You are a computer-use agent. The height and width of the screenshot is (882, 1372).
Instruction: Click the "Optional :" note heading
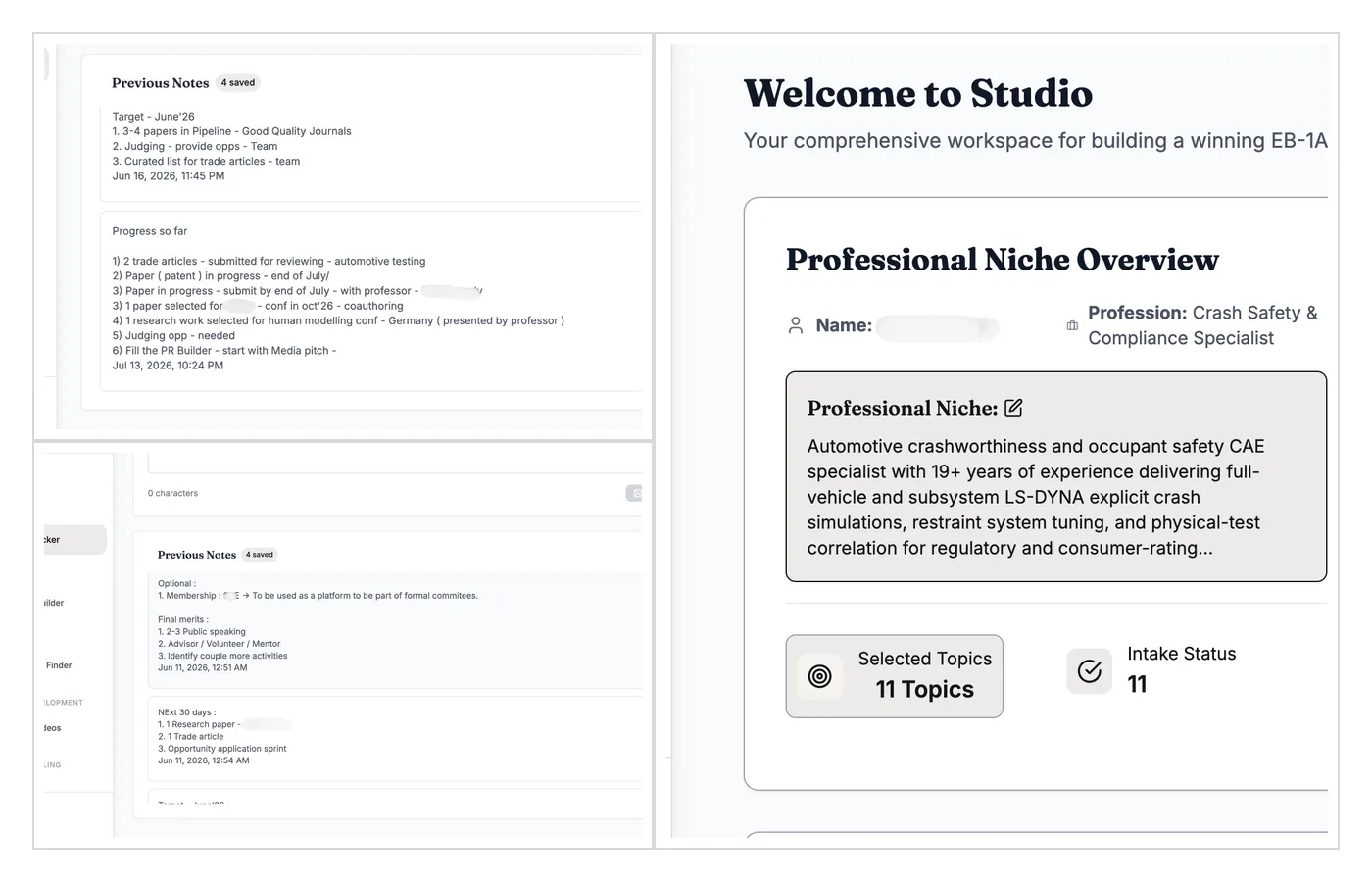click(177, 583)
